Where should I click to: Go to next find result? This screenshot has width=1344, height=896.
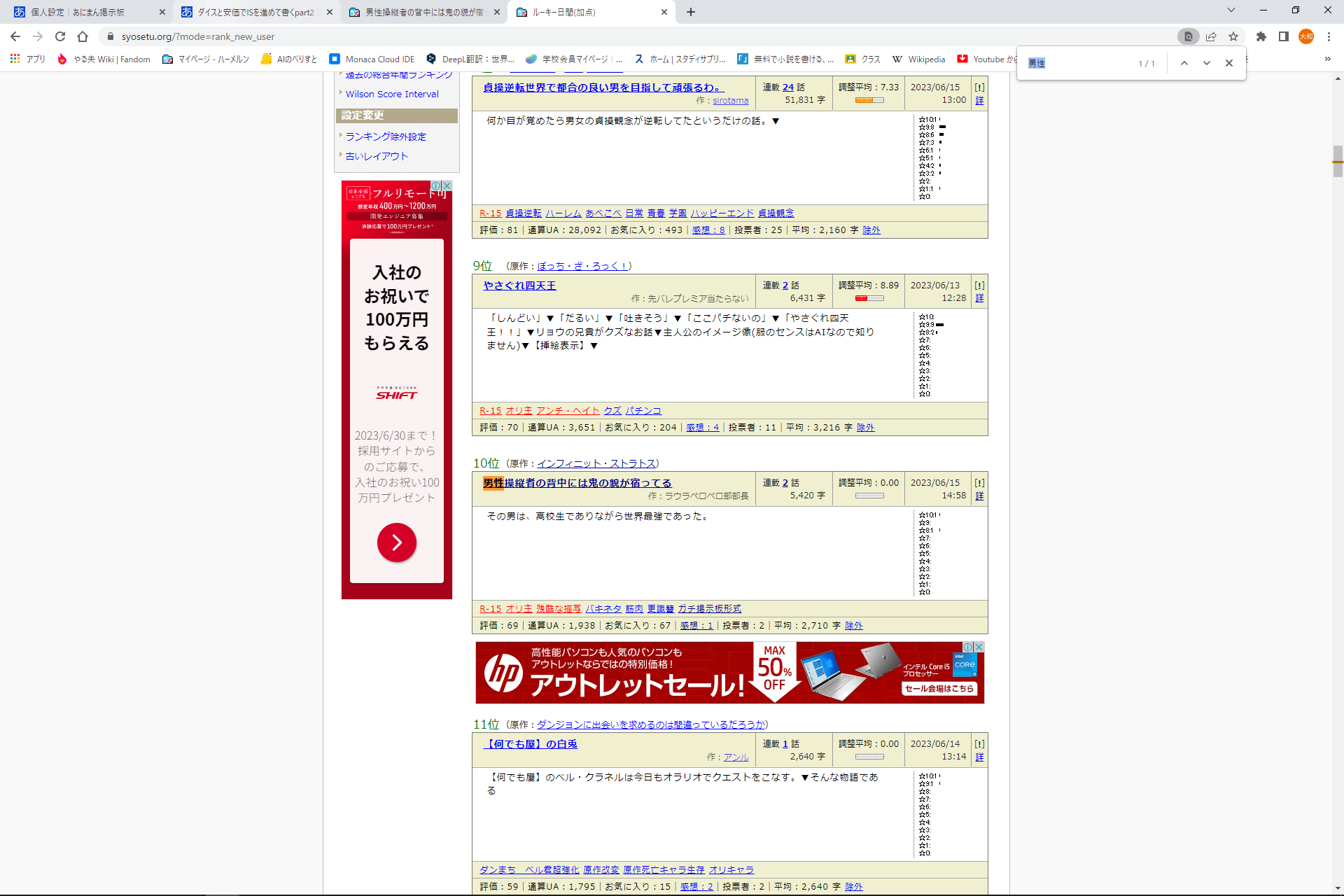1207,63
